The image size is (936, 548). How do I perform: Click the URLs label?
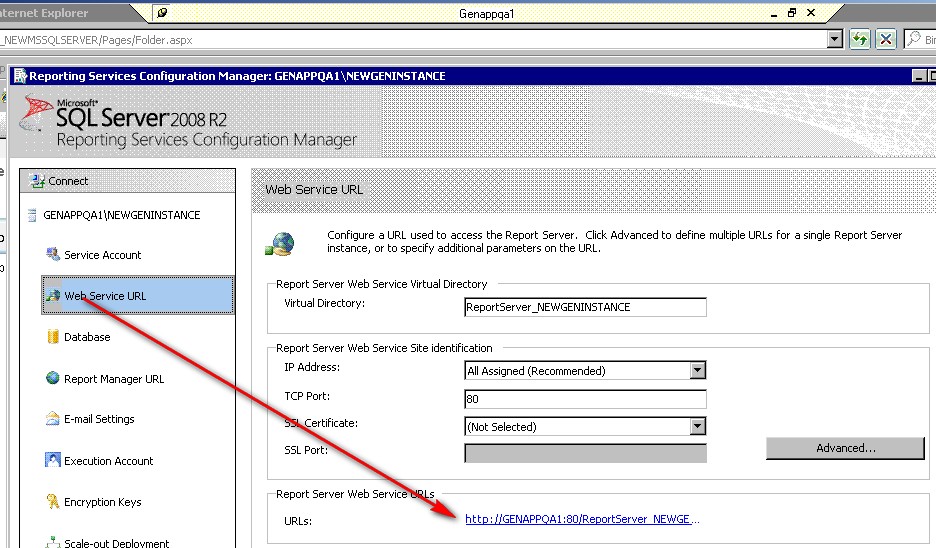coord(298,521)
